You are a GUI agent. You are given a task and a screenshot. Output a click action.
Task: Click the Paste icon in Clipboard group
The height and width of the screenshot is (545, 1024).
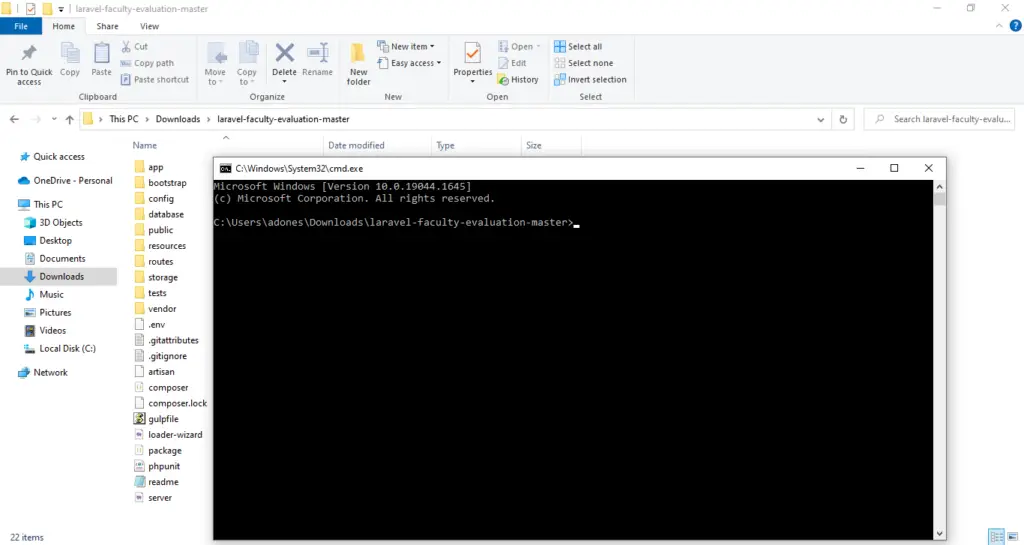click(x=101, y=60)
